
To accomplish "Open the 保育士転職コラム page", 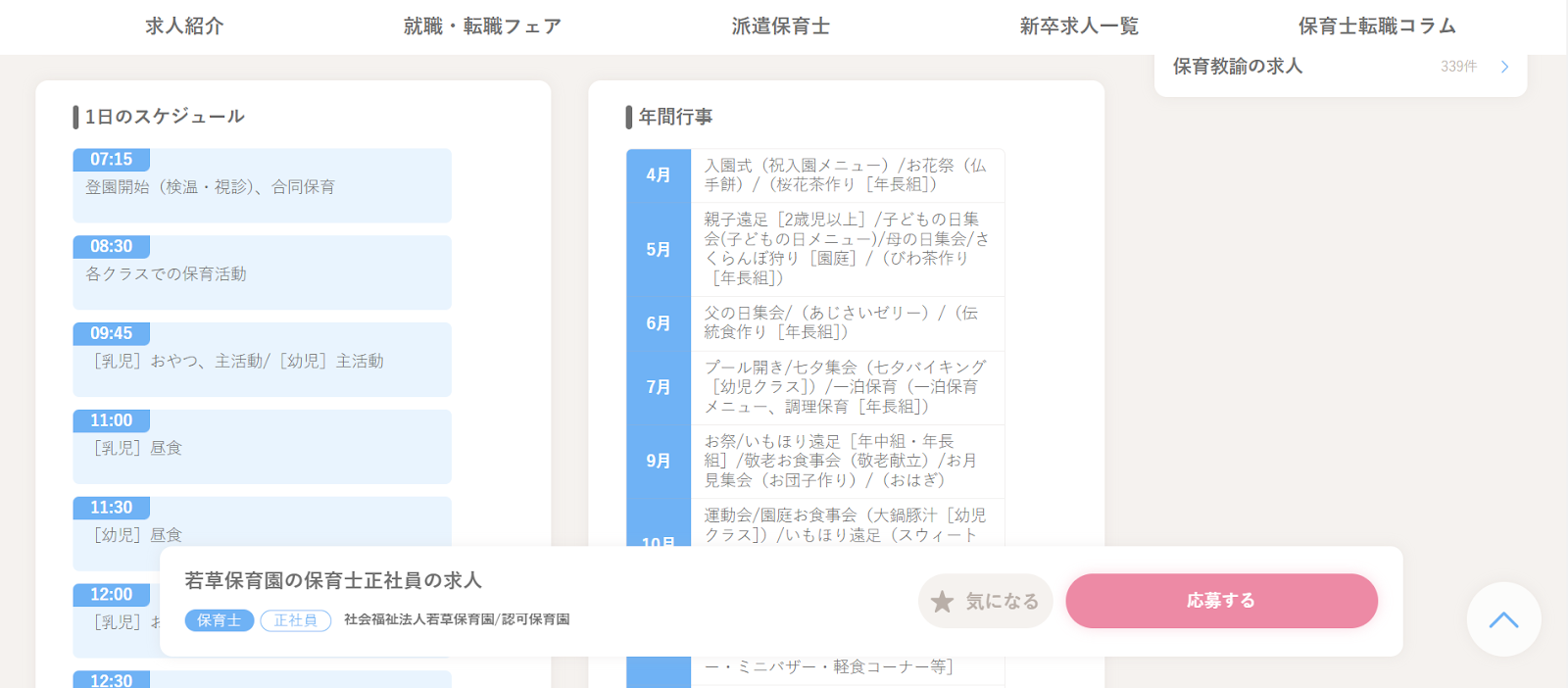I will click(1377, 26).
